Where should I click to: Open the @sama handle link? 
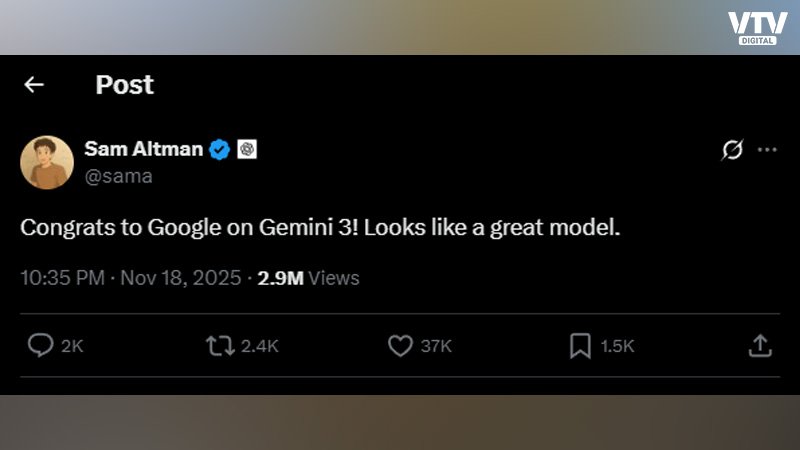click(118, 177)
